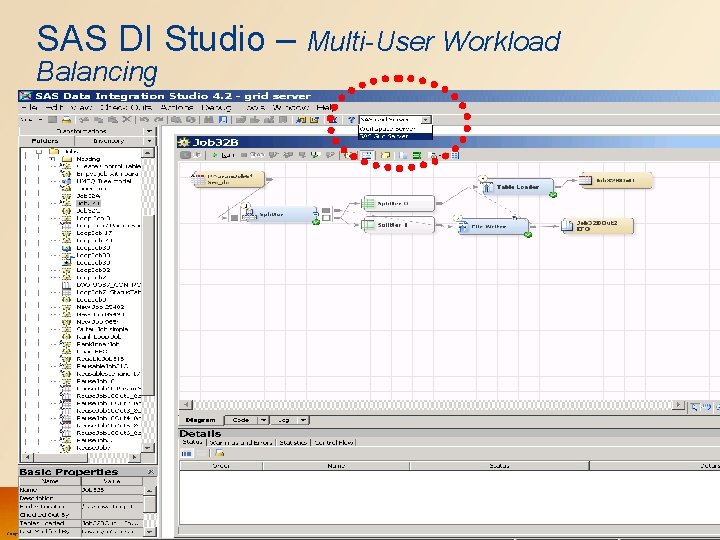This screenshot has height=540, width=720.
Task: Open the Inventory tab dropdown arrow
Action: pos(149,141)
